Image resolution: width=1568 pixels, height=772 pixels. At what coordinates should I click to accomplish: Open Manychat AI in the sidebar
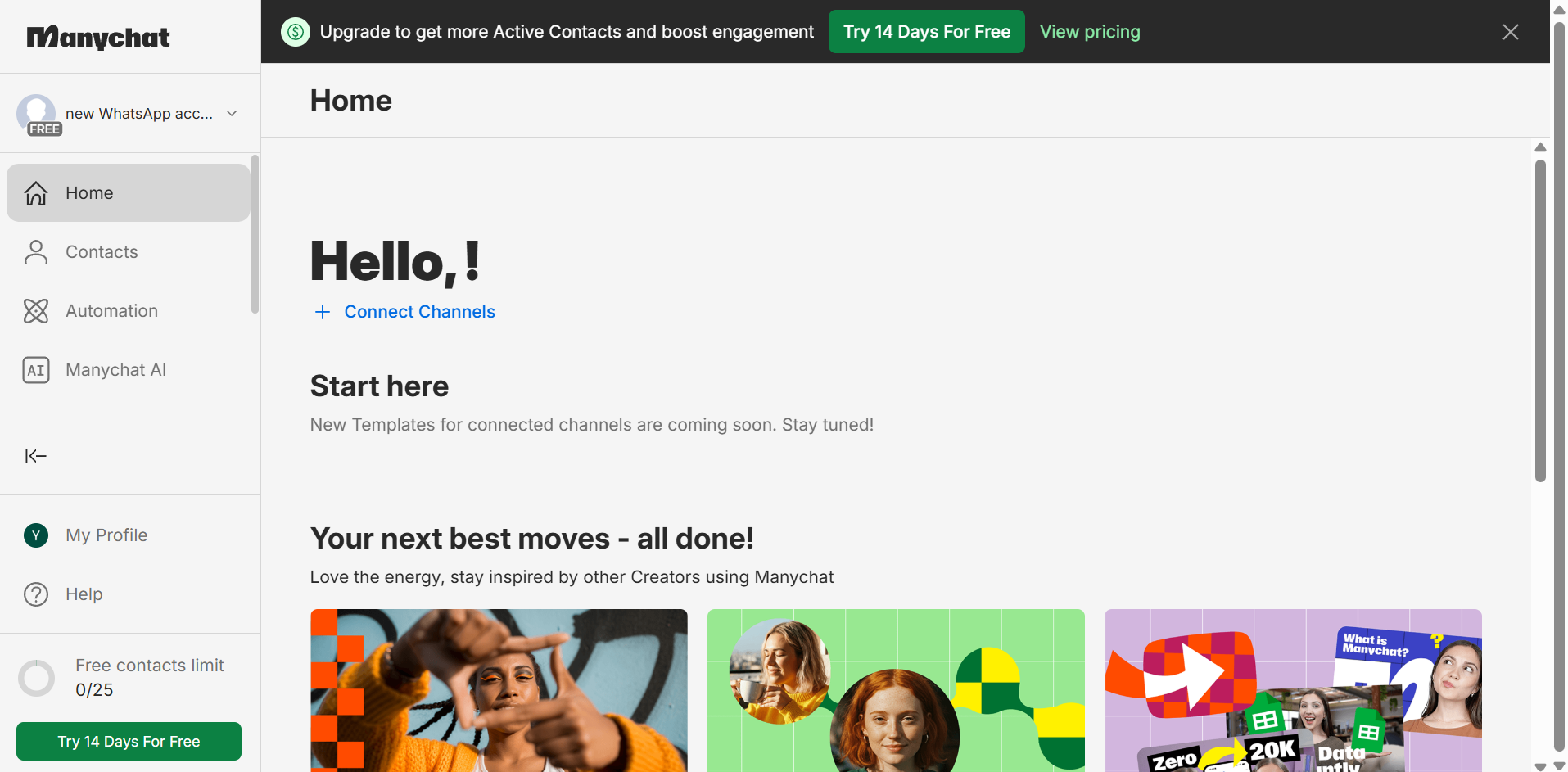[x=129, y=370]
